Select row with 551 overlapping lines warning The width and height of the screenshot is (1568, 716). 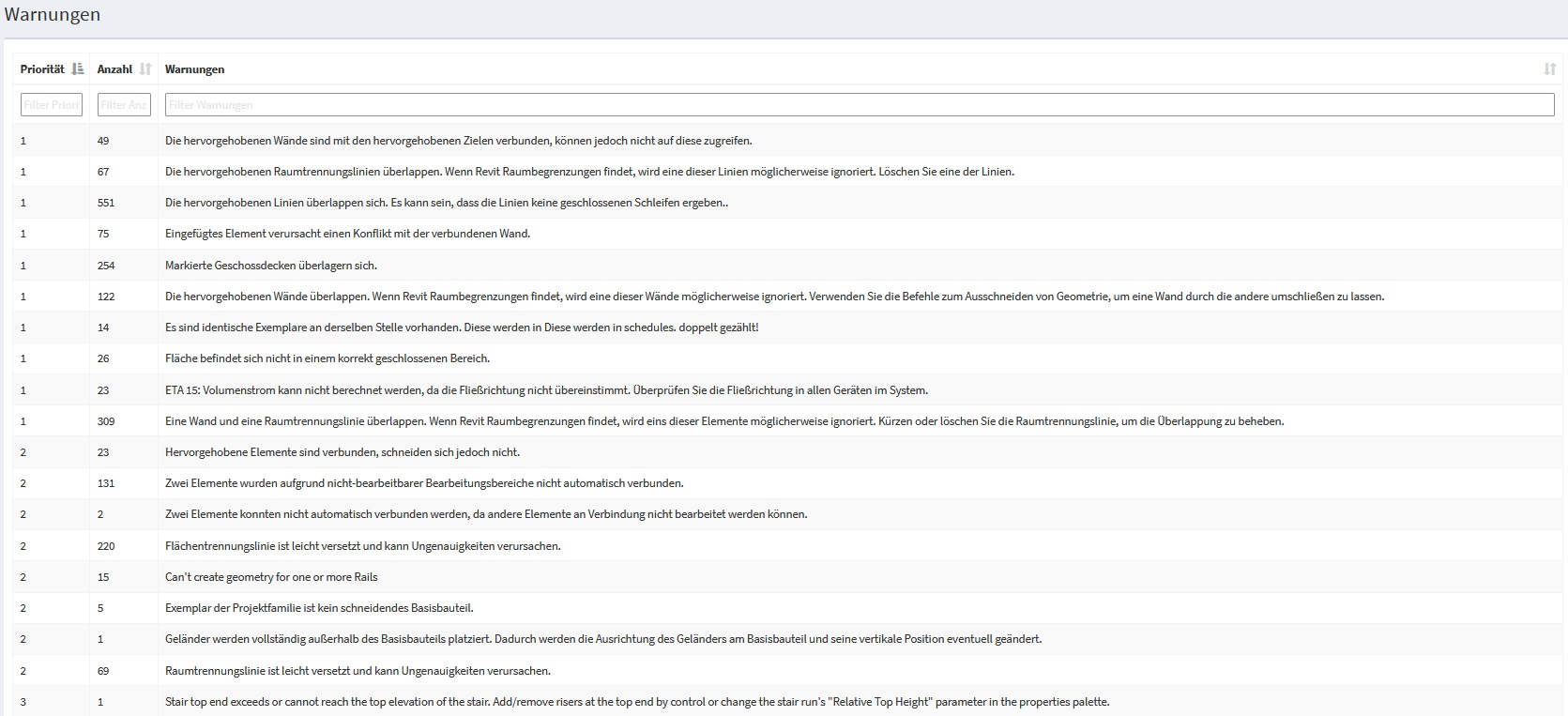point(446,203)
